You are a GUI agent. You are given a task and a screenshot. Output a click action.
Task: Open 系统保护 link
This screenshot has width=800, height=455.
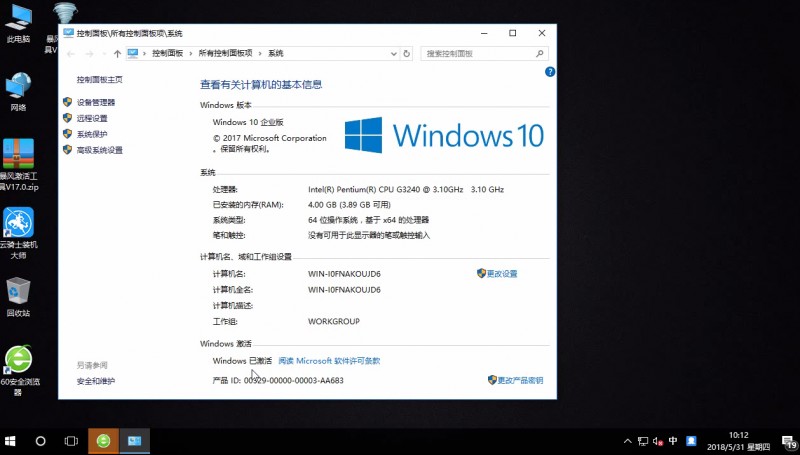coord(92,134)
